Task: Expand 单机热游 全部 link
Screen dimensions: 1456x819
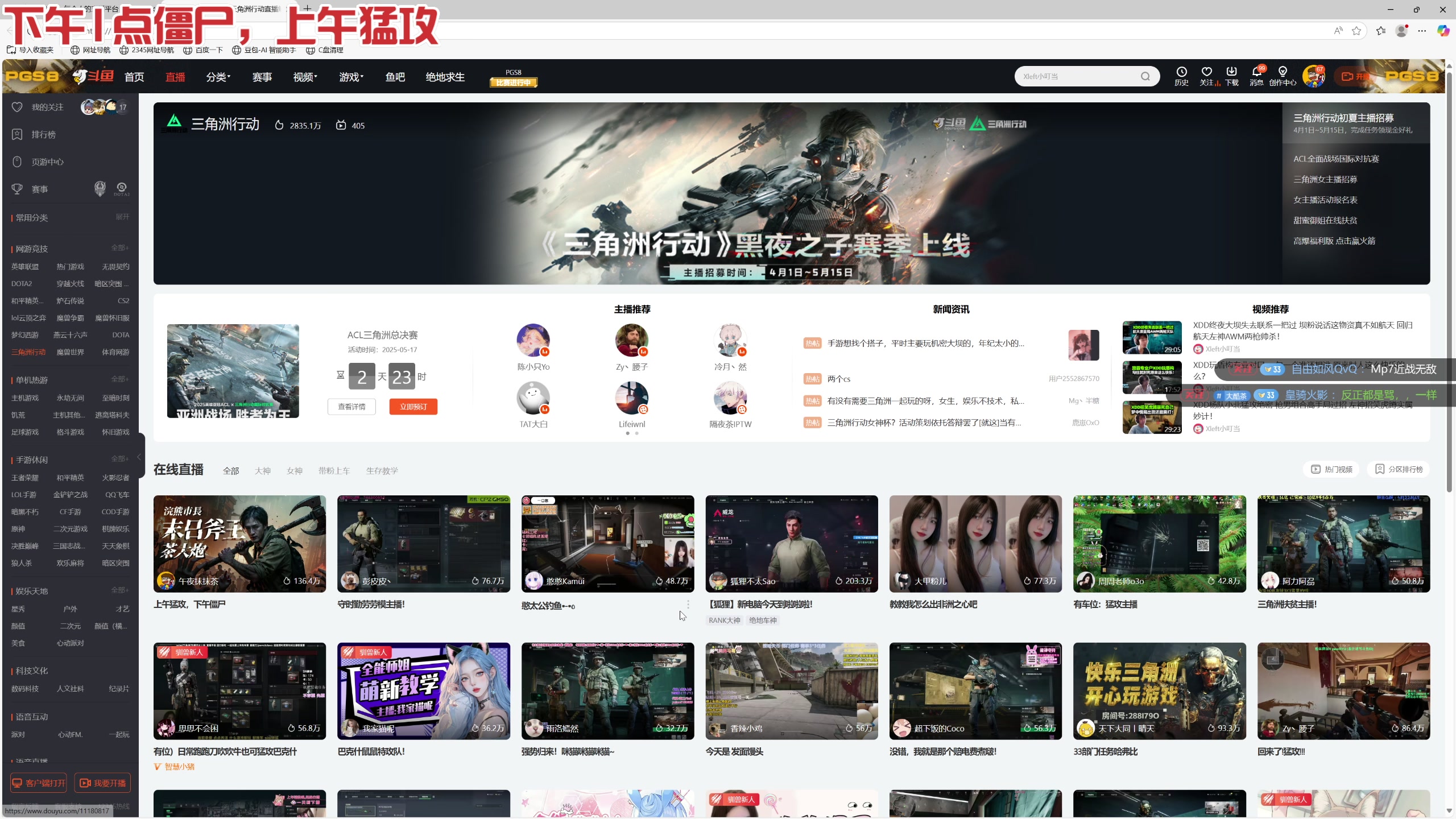Action: [x=120, y=379]
